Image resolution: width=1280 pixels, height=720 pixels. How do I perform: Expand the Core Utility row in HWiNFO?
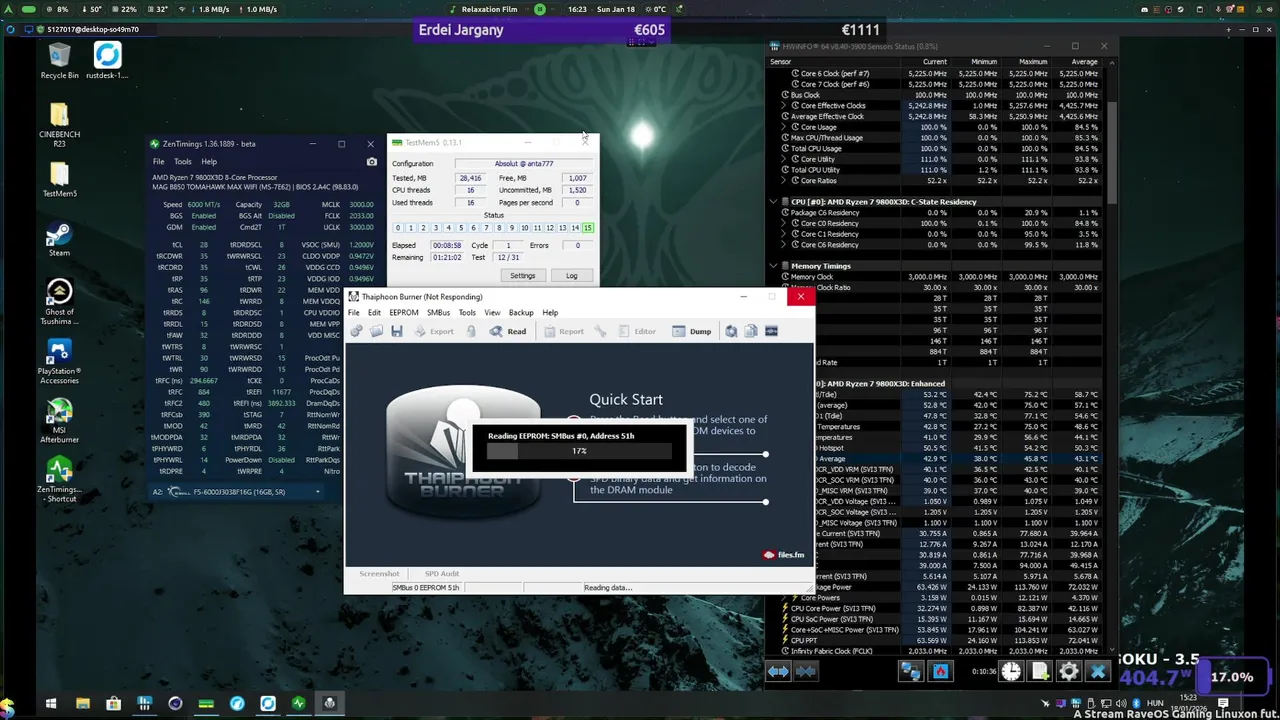785,159
